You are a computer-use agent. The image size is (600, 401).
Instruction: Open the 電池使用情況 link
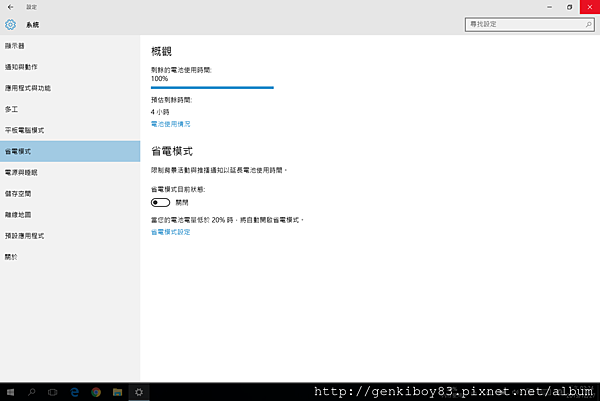point(171,124)
